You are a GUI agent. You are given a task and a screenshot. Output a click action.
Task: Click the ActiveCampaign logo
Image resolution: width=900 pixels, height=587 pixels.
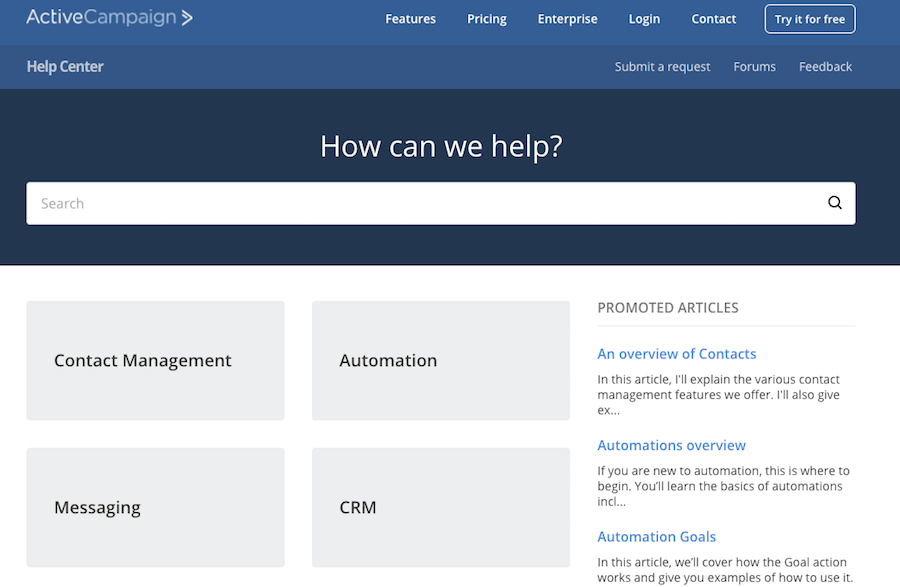[110, 17]
